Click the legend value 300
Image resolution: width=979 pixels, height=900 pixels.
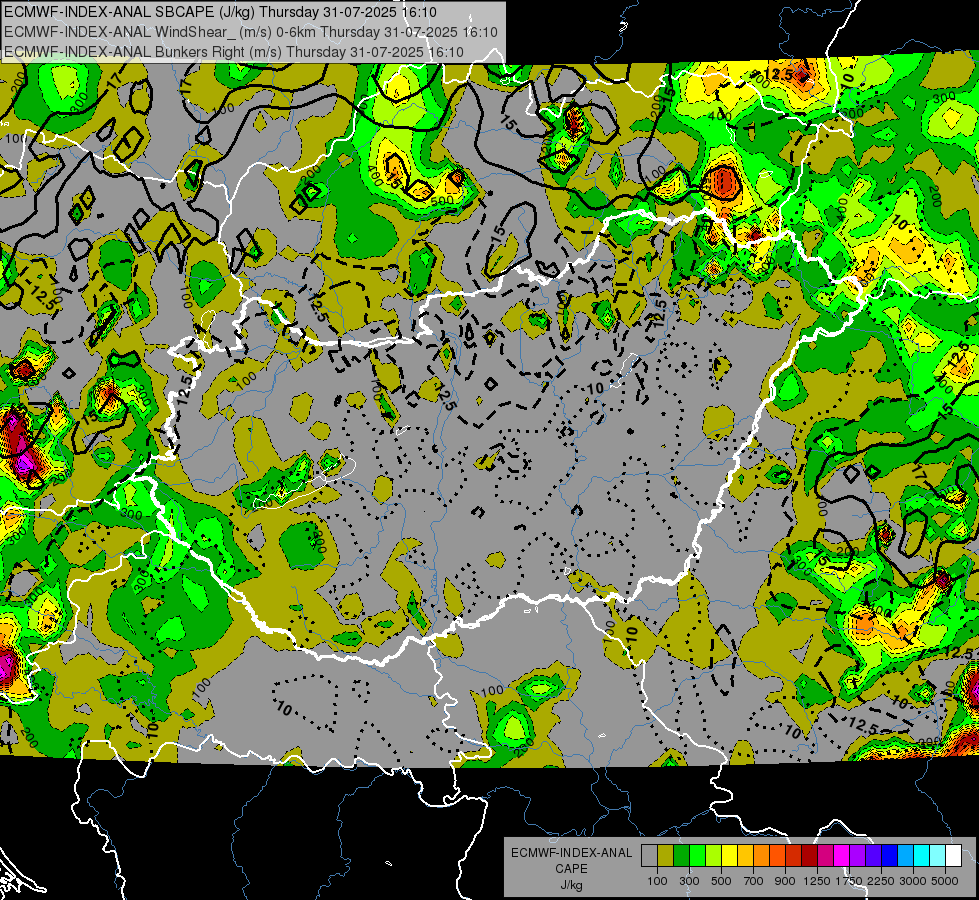[689, 881]
